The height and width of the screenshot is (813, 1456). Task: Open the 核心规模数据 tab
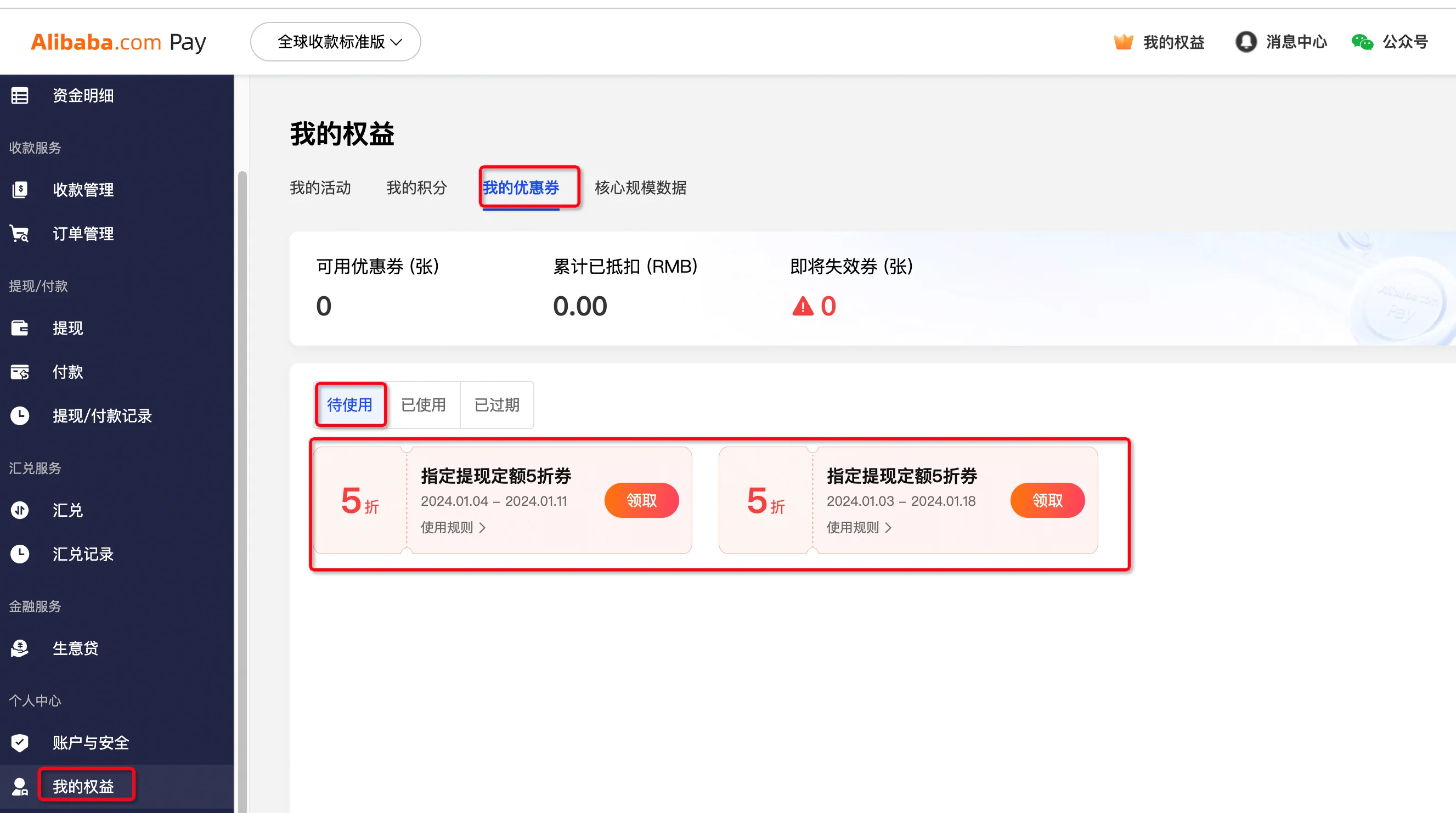click(640, 188)
